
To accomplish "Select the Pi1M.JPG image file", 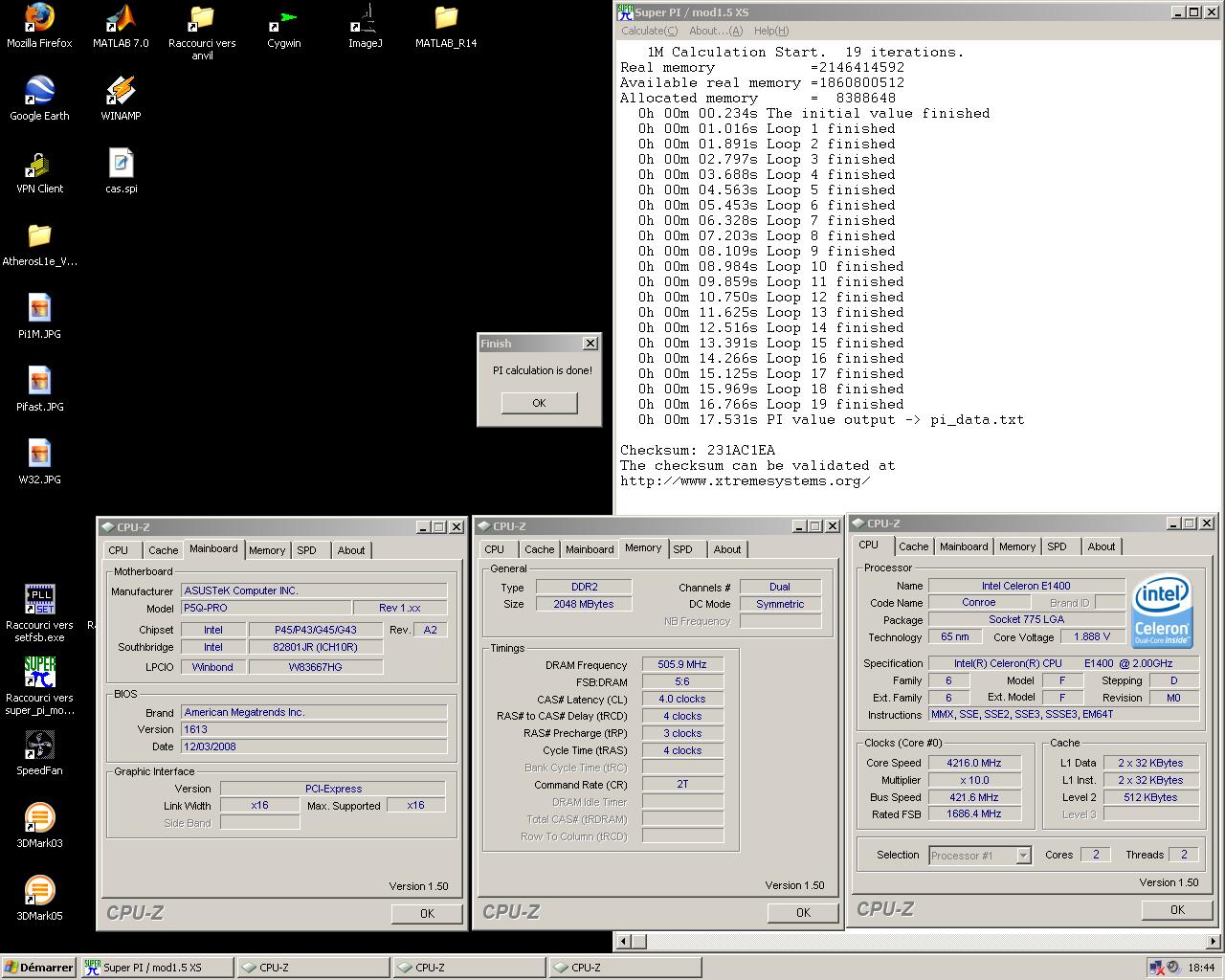I will pos(39,317).
